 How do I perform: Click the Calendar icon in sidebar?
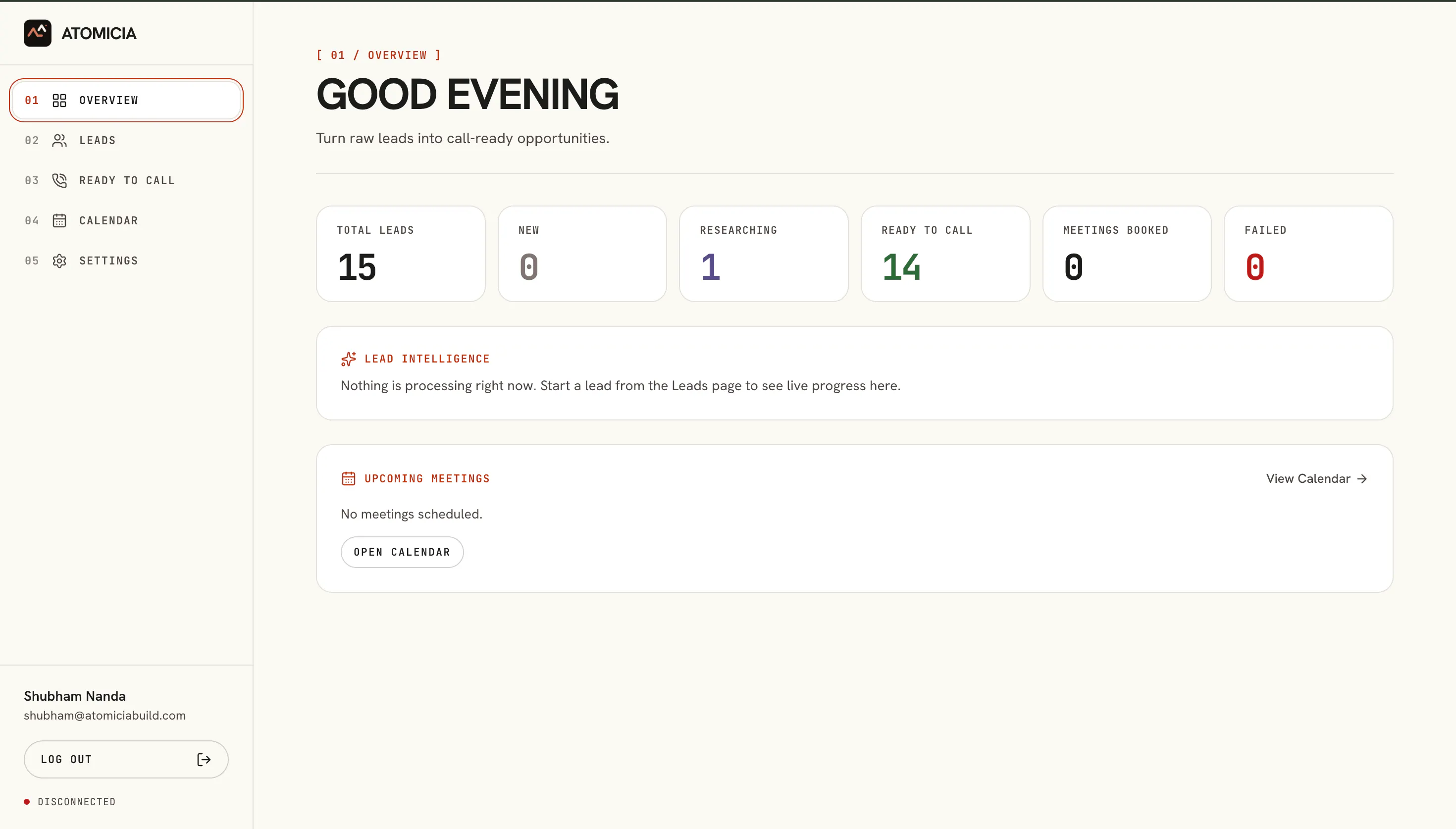pos(59,220)
